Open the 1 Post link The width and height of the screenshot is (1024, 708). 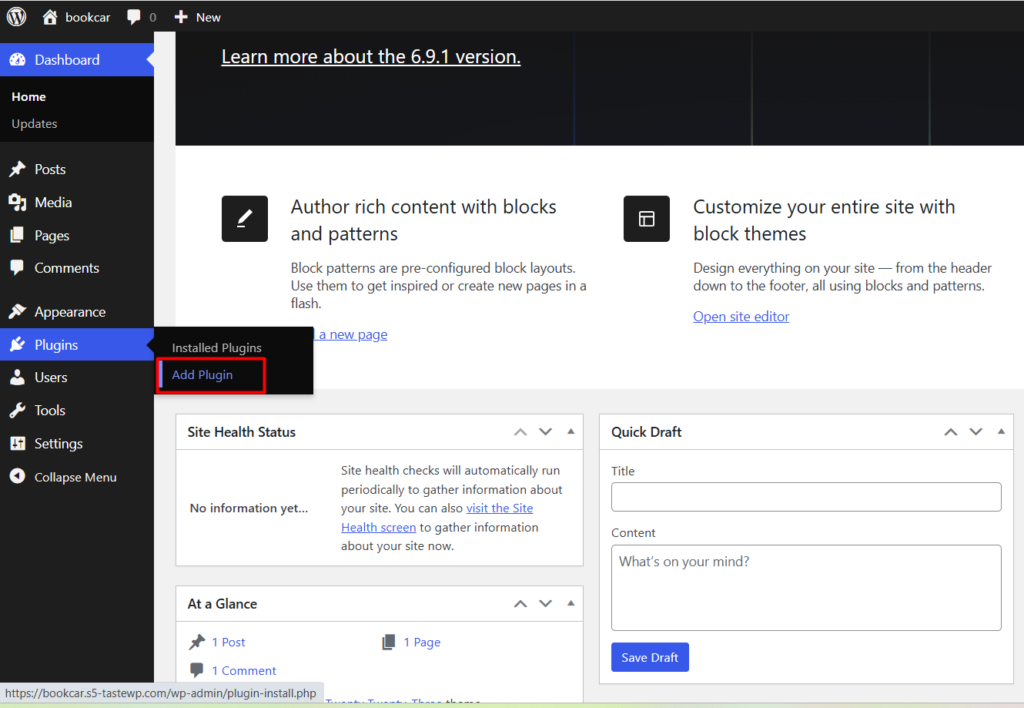tap(228, 642)
